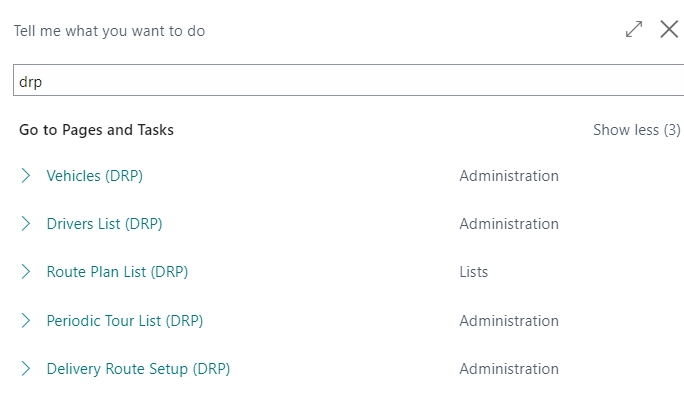This screenshot has height=395, width=684.
Task: Click Lists label beside Route Plan List
Action: click(474, 272)
